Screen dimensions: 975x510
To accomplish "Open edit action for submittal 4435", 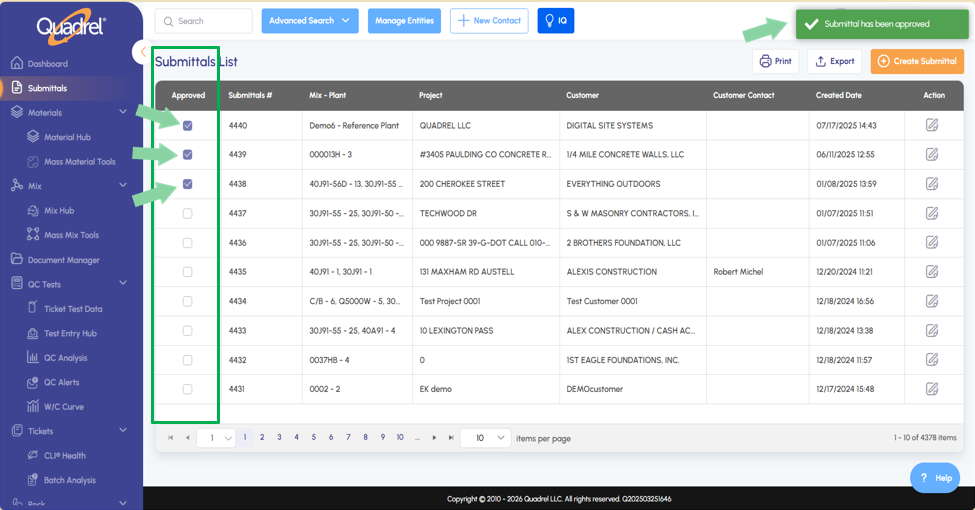I will [x=931, y=272].
